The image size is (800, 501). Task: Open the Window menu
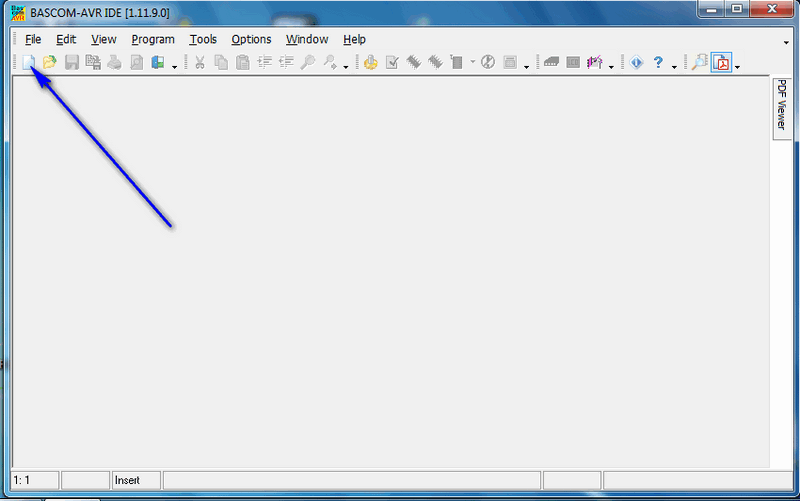coord(307,39)
